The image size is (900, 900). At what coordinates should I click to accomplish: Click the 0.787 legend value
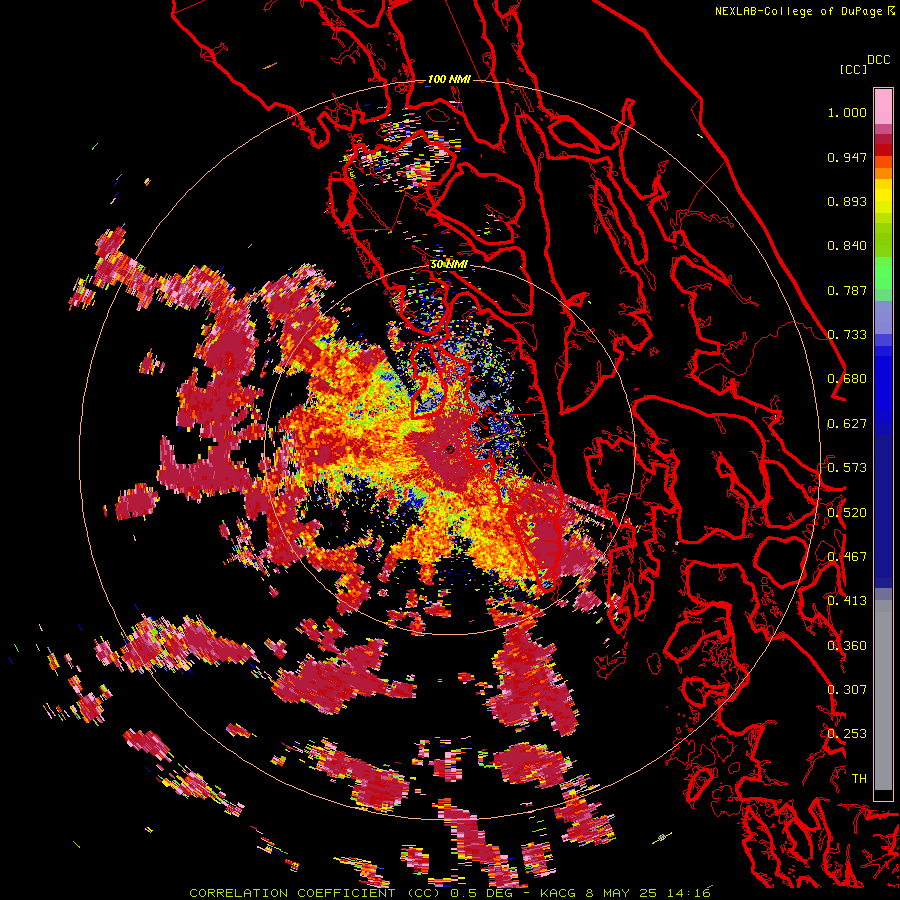coord(847,290)
